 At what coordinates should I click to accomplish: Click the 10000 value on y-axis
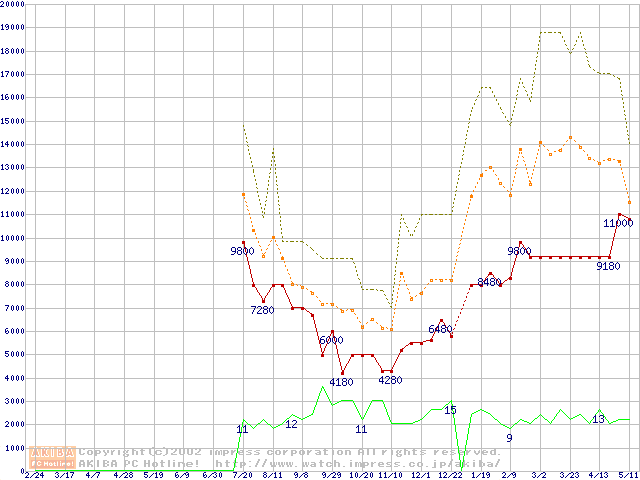[13, 238]
